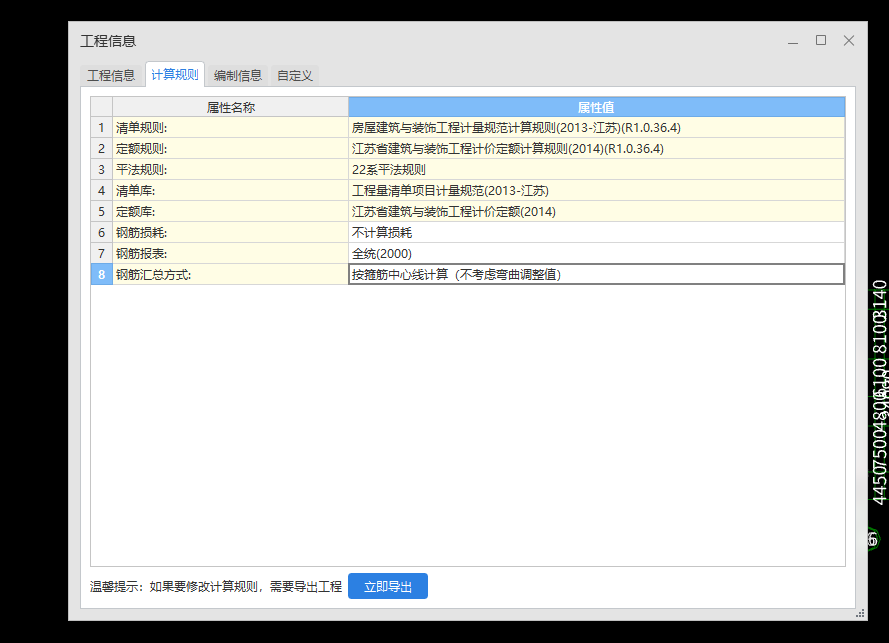The height and width of the screenshot is (643, 889).
Task: Select row number 2 header
Action: coord(101,149)
